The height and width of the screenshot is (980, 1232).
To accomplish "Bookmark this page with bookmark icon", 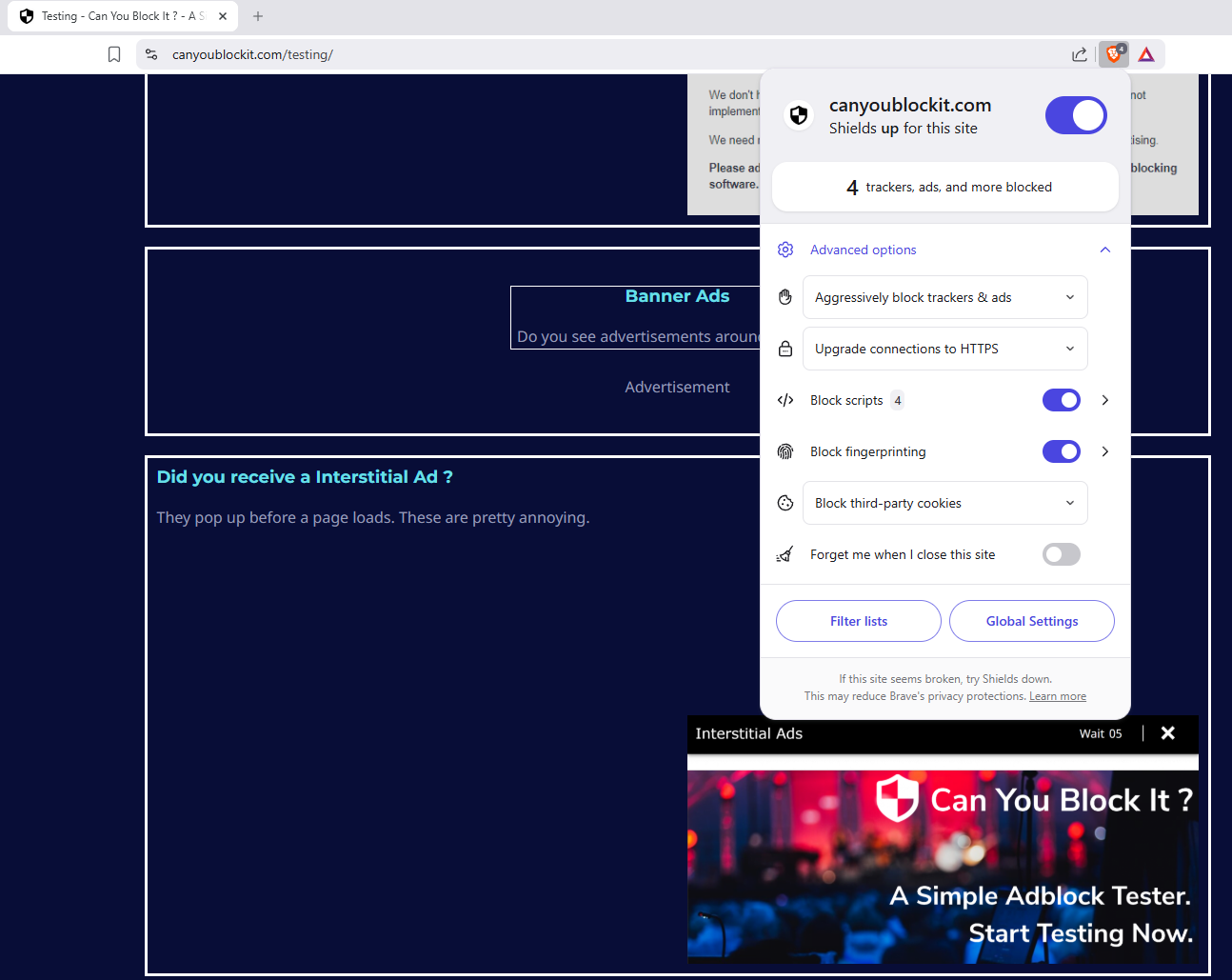I will [x=114, y=54].
